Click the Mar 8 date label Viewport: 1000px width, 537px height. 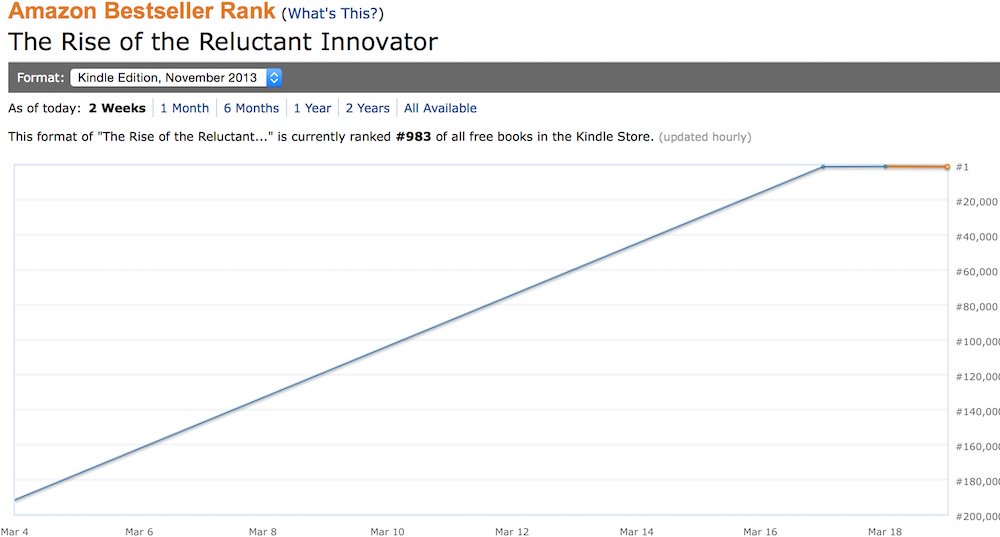coord(263,532)
